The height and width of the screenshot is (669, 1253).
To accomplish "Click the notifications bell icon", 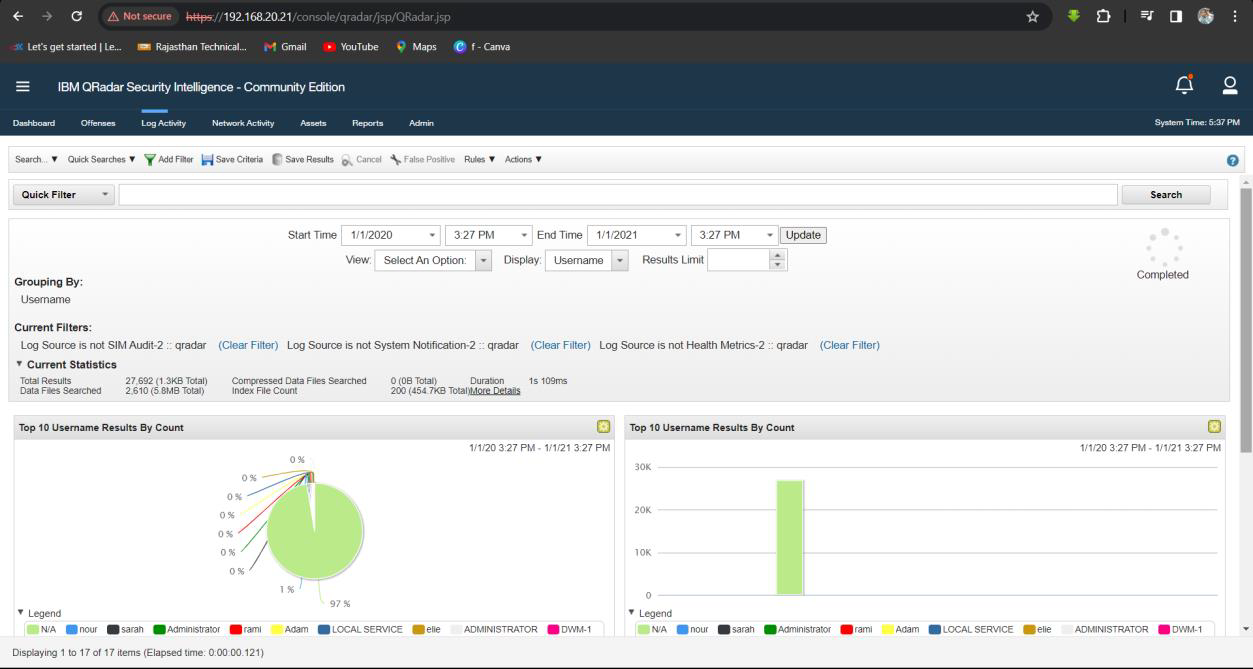I will 1184,86.
